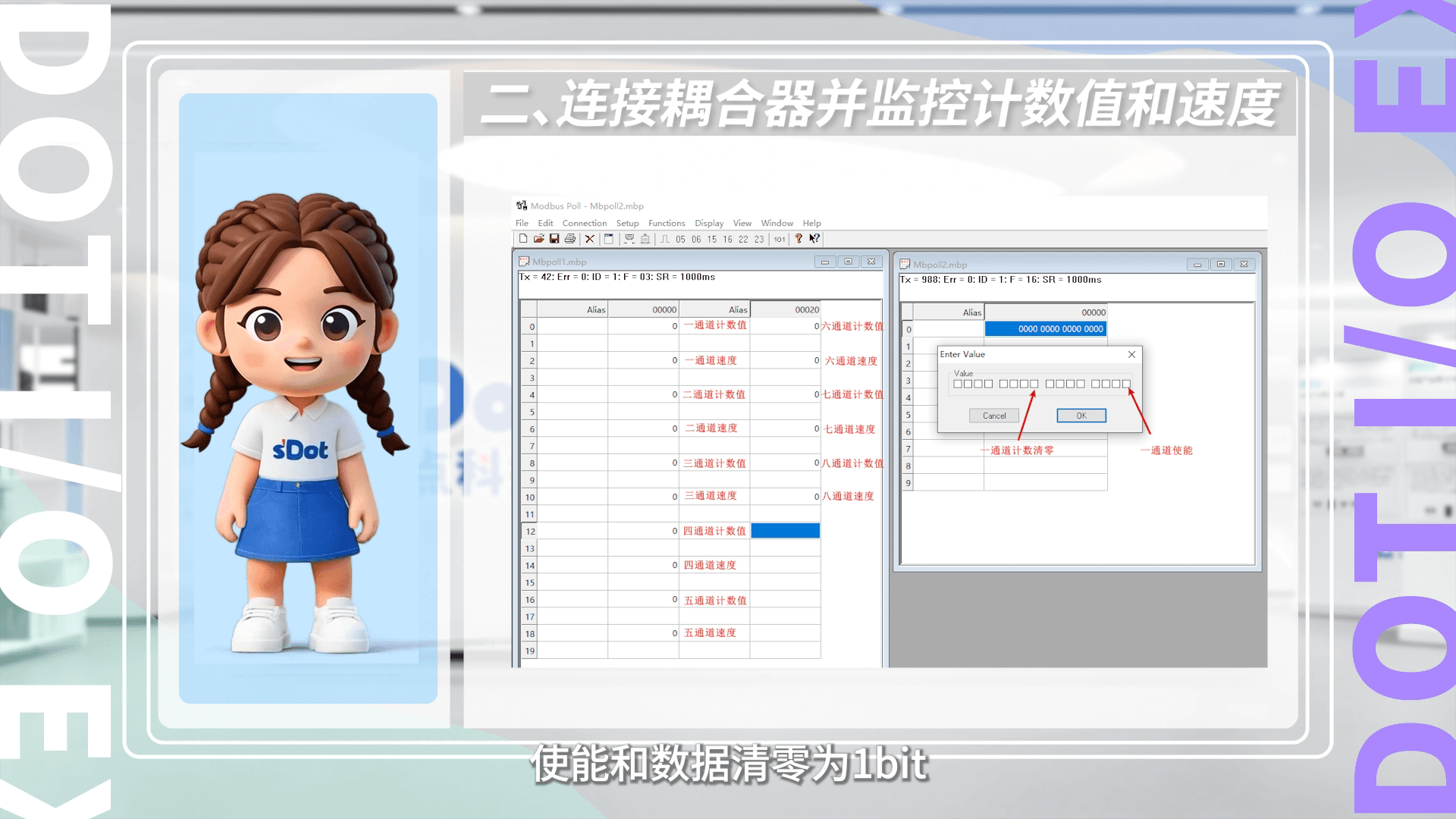Open the Help menu
Screen dimensions: 1456x819
pyautogui.click(x=811, y=223)
